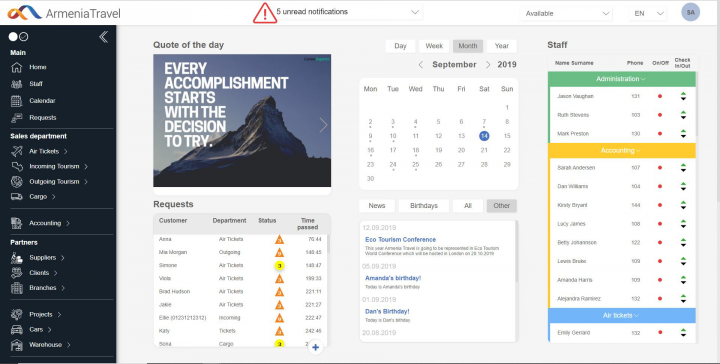
Task: Toggle Sarah Andersen's check in/out arrows
Action: (683, 168)
